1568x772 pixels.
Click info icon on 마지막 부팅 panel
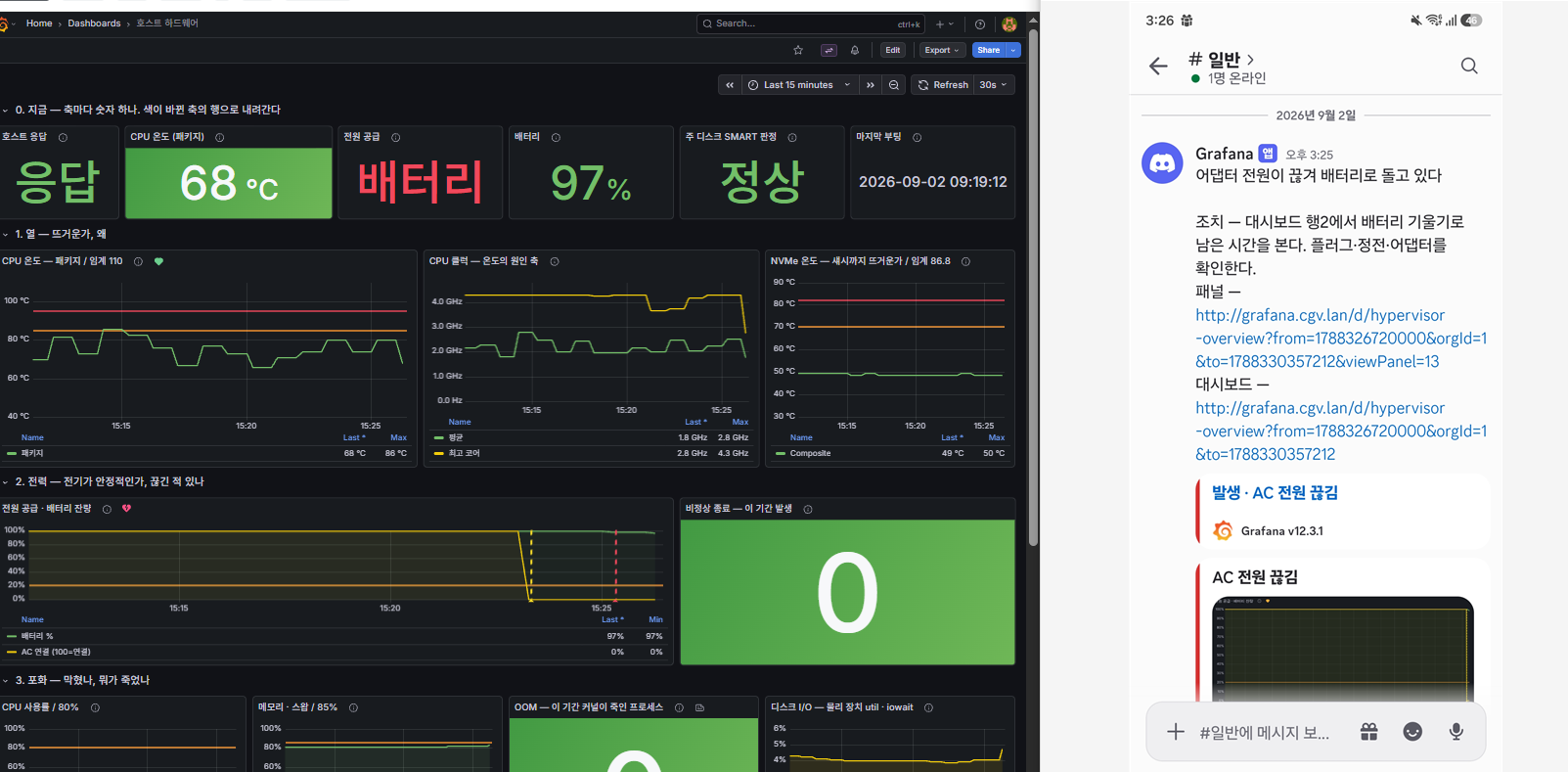[x=917, y=138]
